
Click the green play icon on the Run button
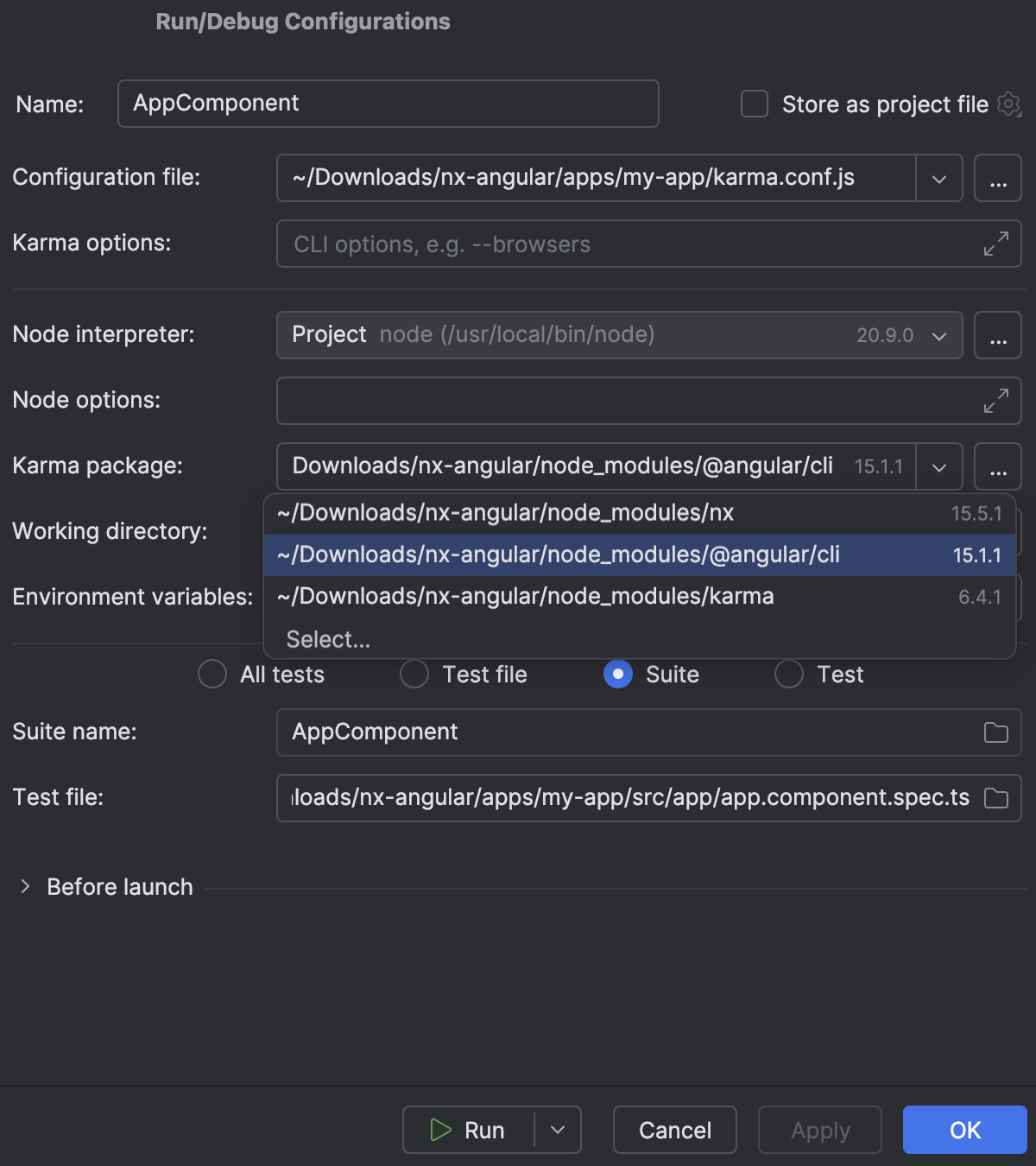tap(441, 1130)
